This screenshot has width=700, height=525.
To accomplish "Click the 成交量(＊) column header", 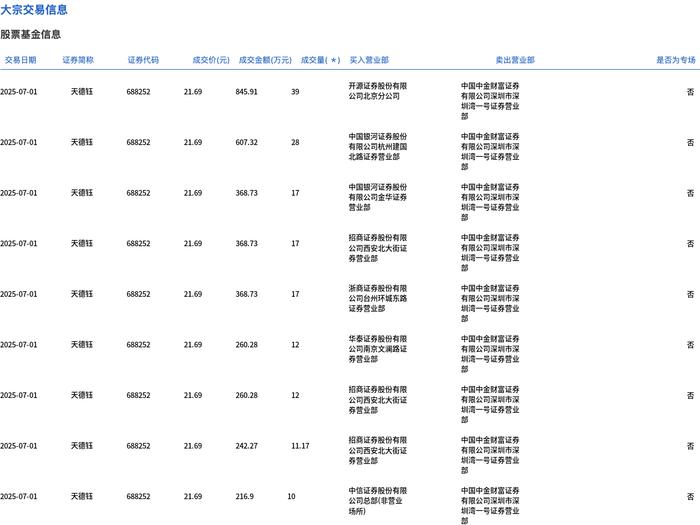I will pyautogui.click(x=321, y=60).
